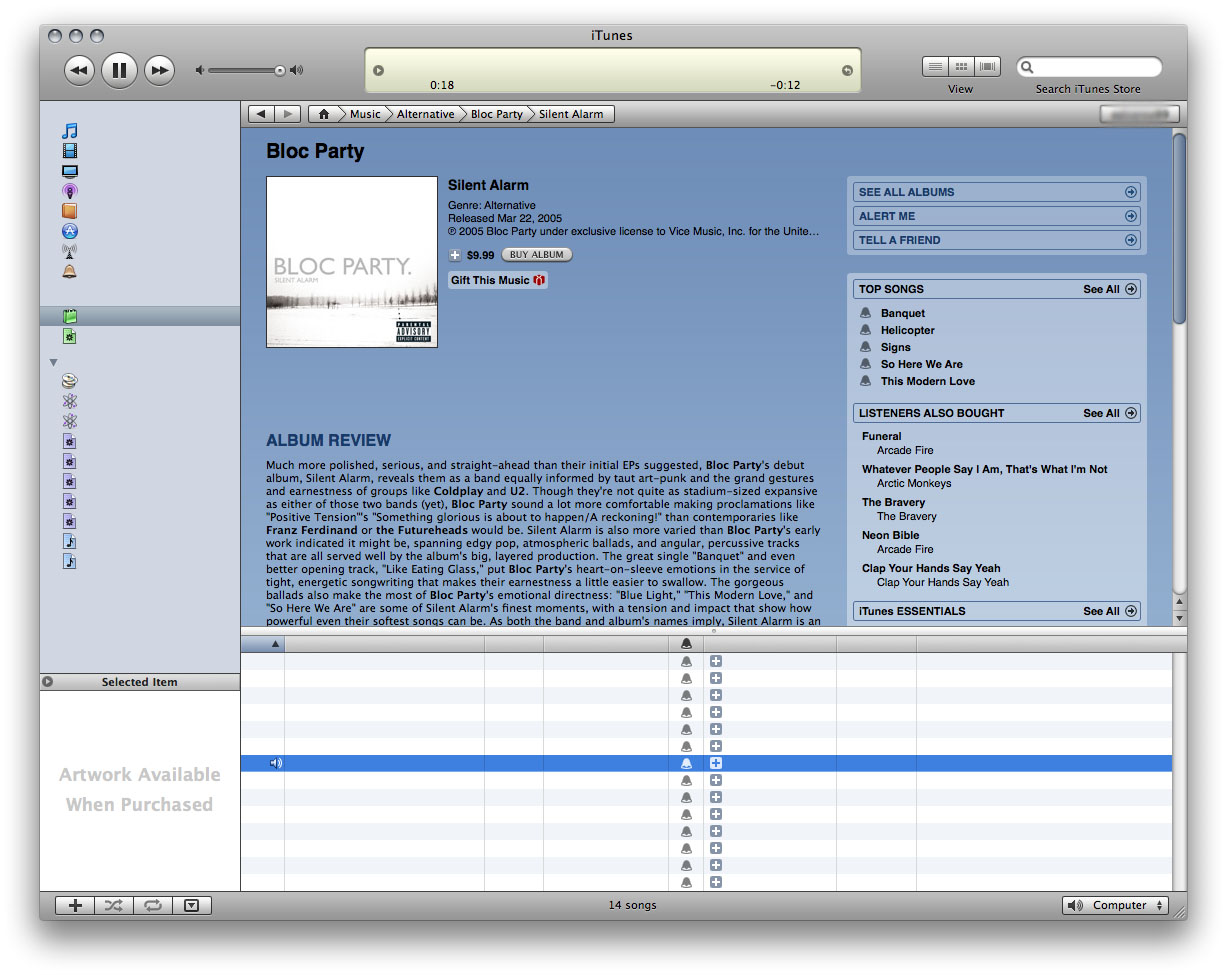Toggle repeat playback
The image size is (1227, 975).
pyautogui.click(x=153, y=906)
